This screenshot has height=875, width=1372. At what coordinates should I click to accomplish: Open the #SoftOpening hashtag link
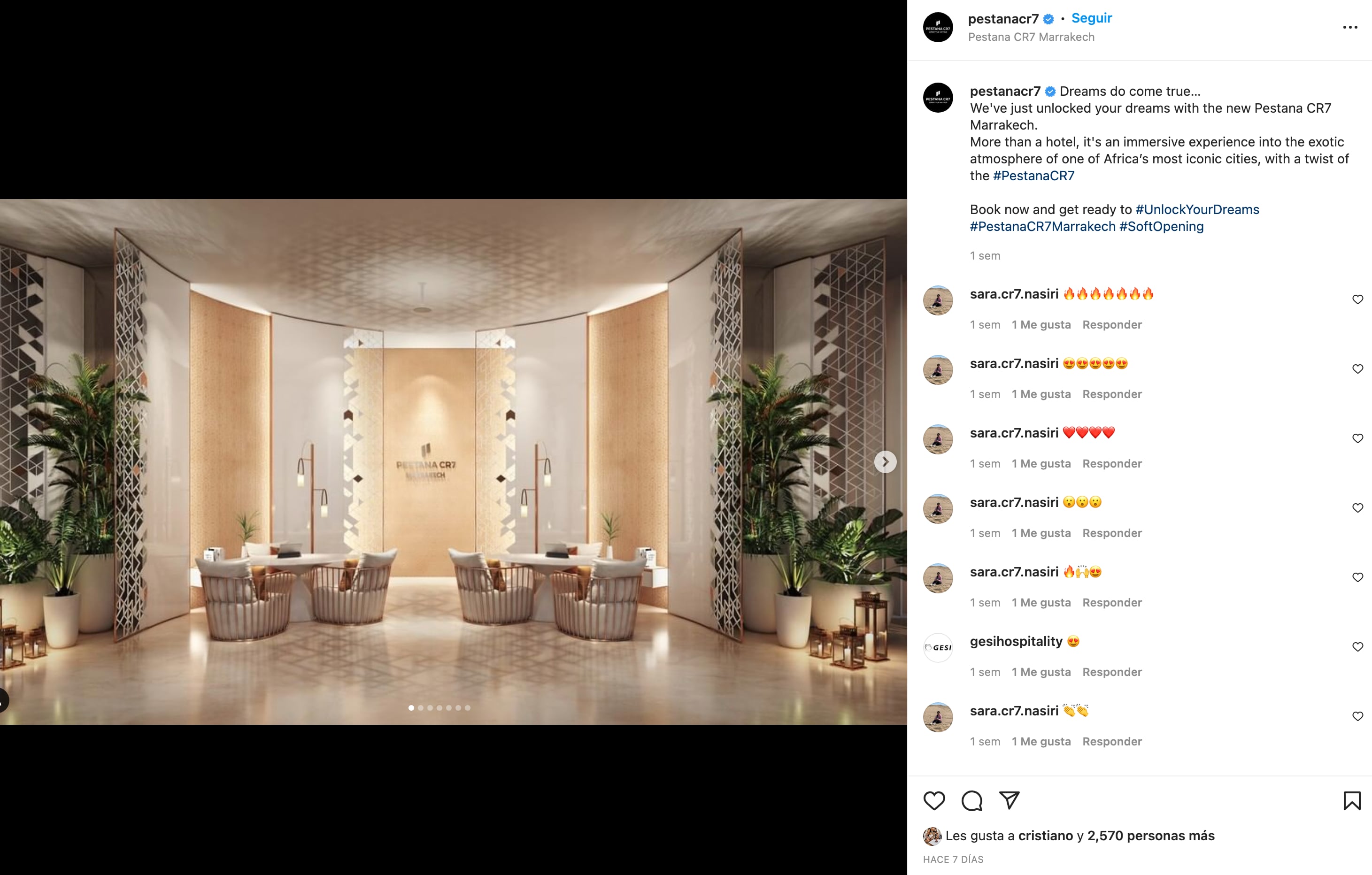pos(1161,227)
